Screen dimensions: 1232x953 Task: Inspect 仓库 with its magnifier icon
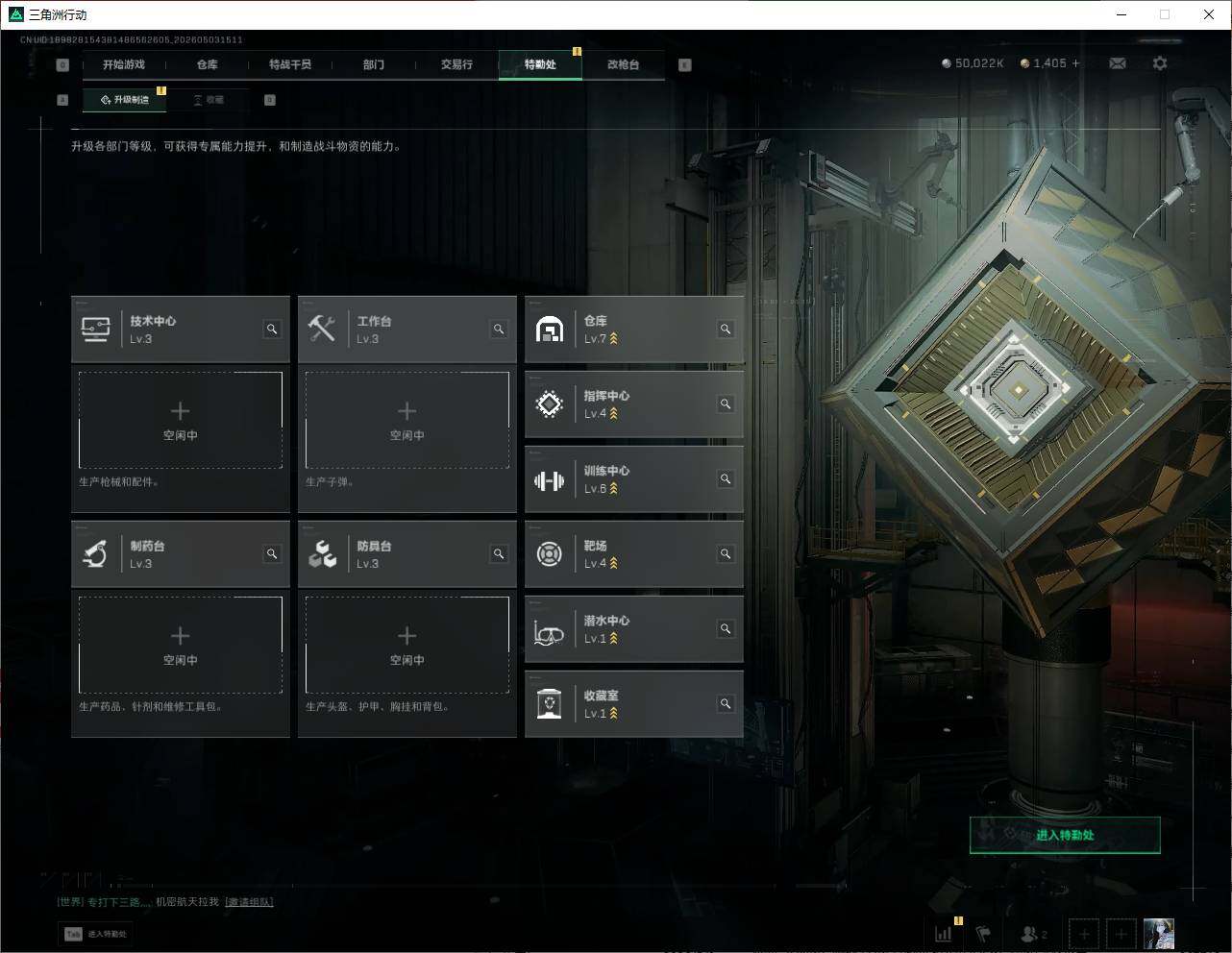[726, 330]
